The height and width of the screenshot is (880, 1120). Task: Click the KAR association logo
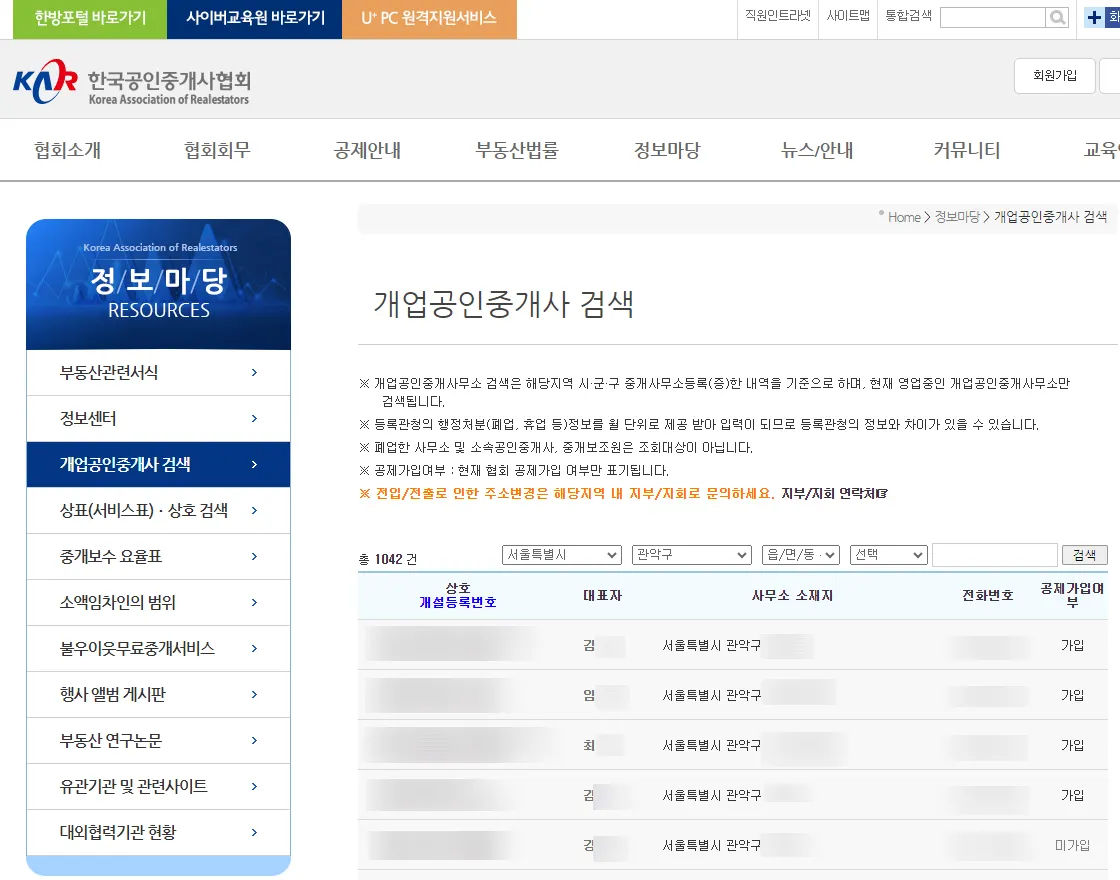point(132,82)
